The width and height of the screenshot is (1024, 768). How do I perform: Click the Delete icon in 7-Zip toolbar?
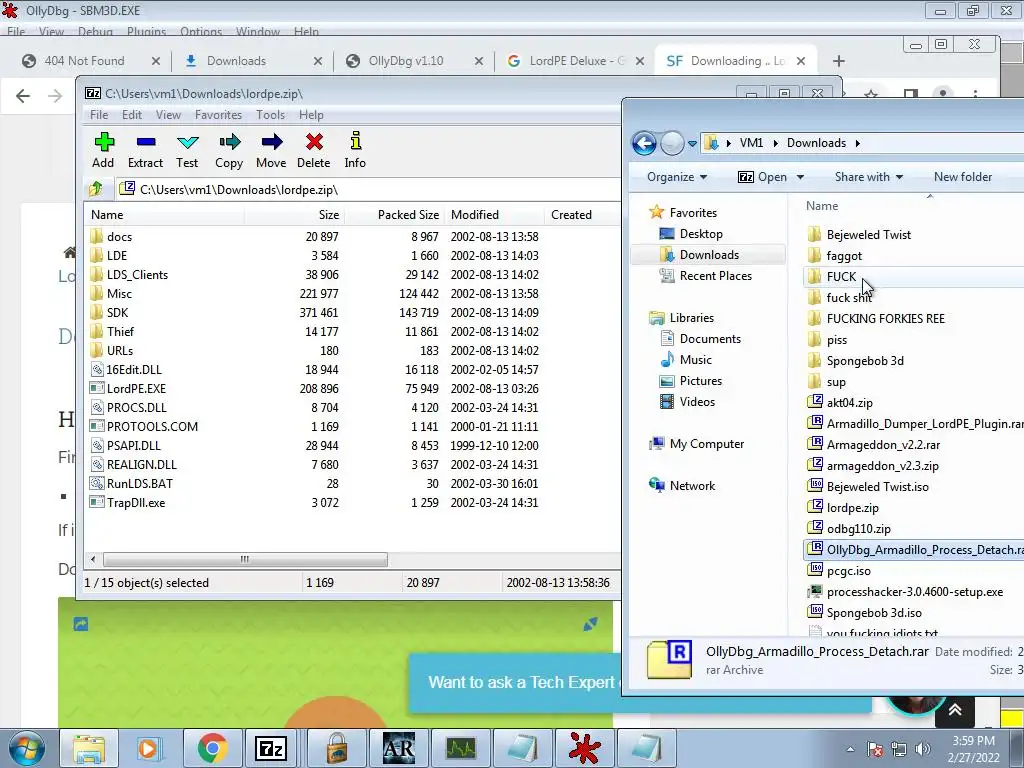[314, 142]
